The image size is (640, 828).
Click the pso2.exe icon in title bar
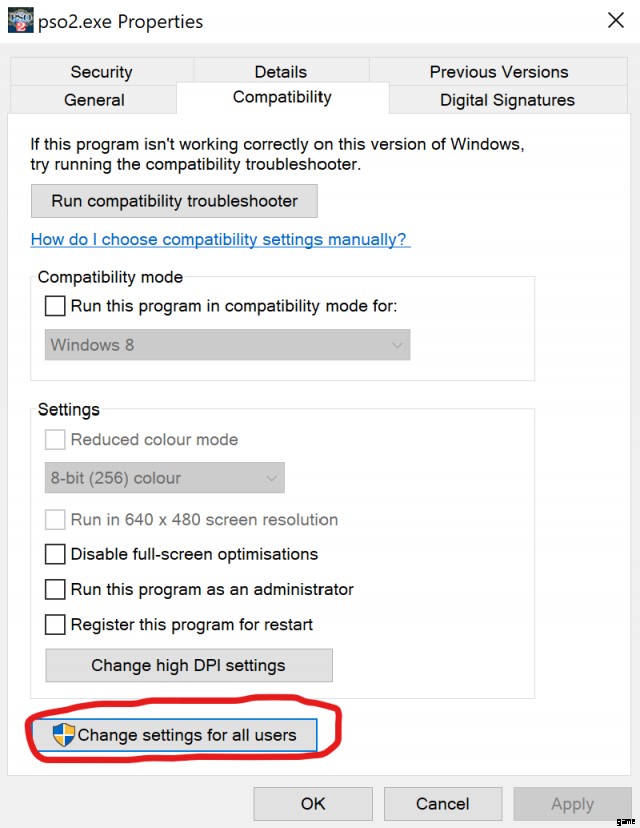tap(21, 20)
